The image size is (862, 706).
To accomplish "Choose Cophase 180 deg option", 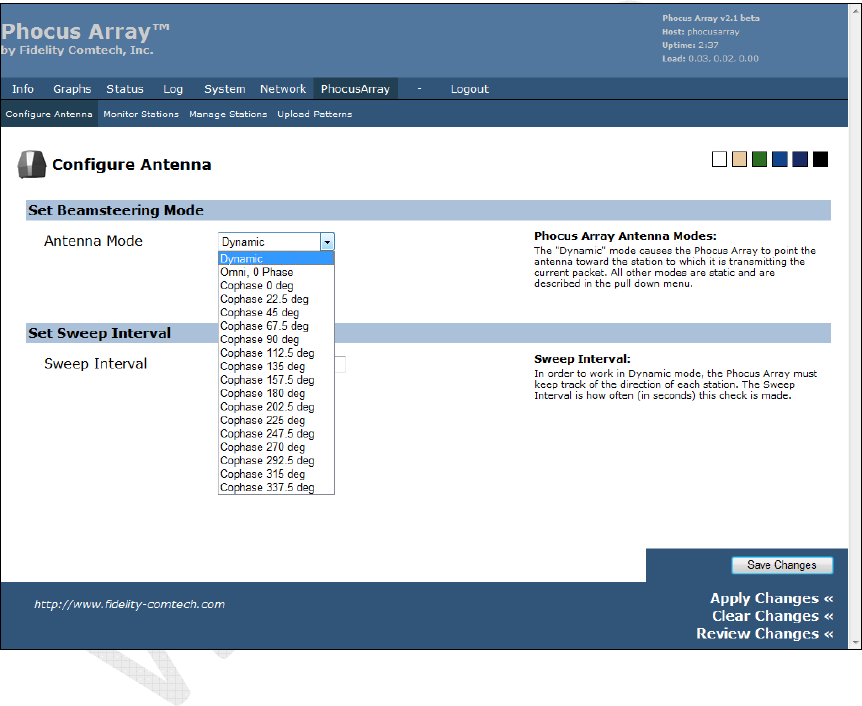I will (x=276, y=393).
